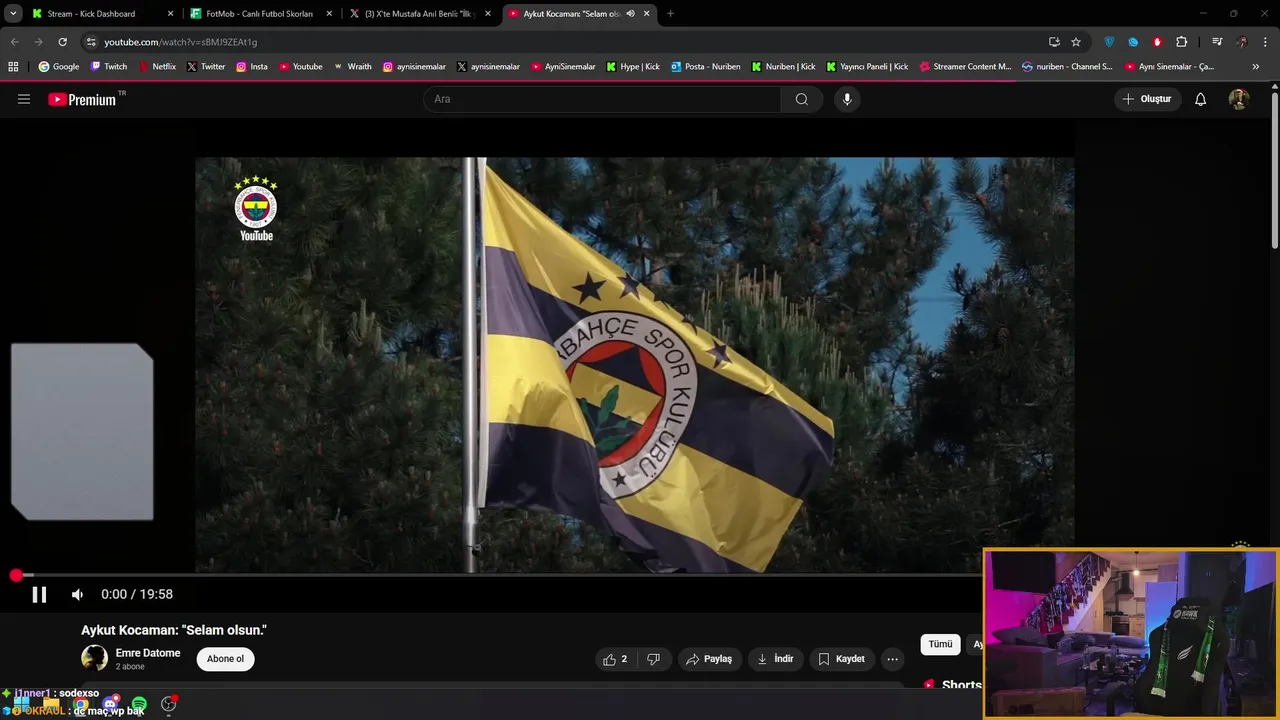Click the page vertical scrollbar
Image resolution: width=1280 pixels, height=720 pixels.
point(1275,170)
